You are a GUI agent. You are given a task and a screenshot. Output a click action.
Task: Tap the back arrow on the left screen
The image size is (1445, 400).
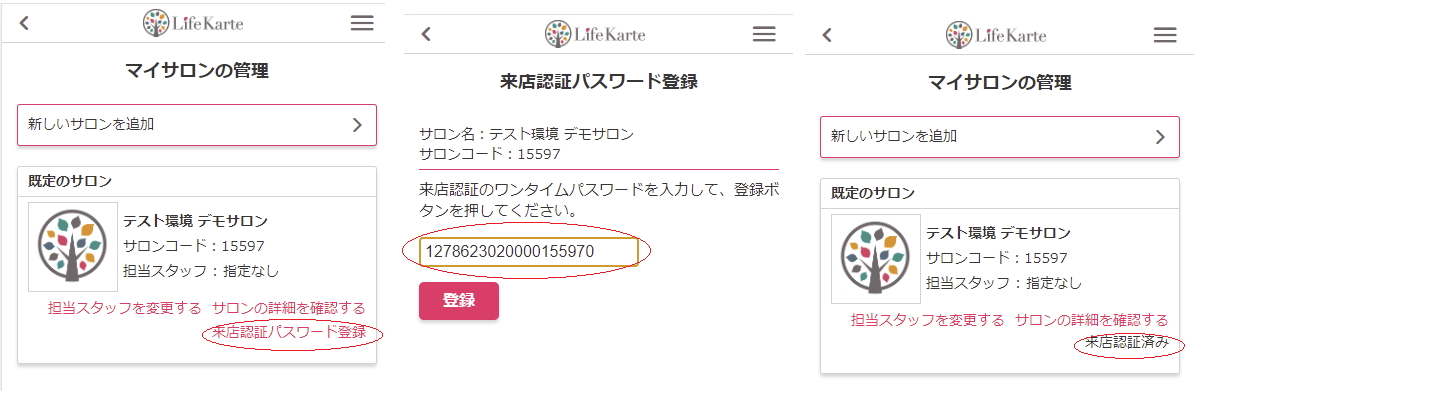(x=24, y=23)
